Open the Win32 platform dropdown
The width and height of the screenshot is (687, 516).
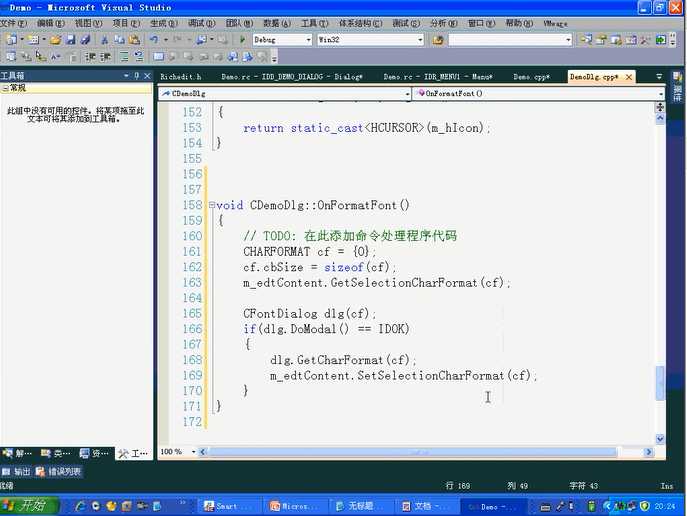[420, 40]
